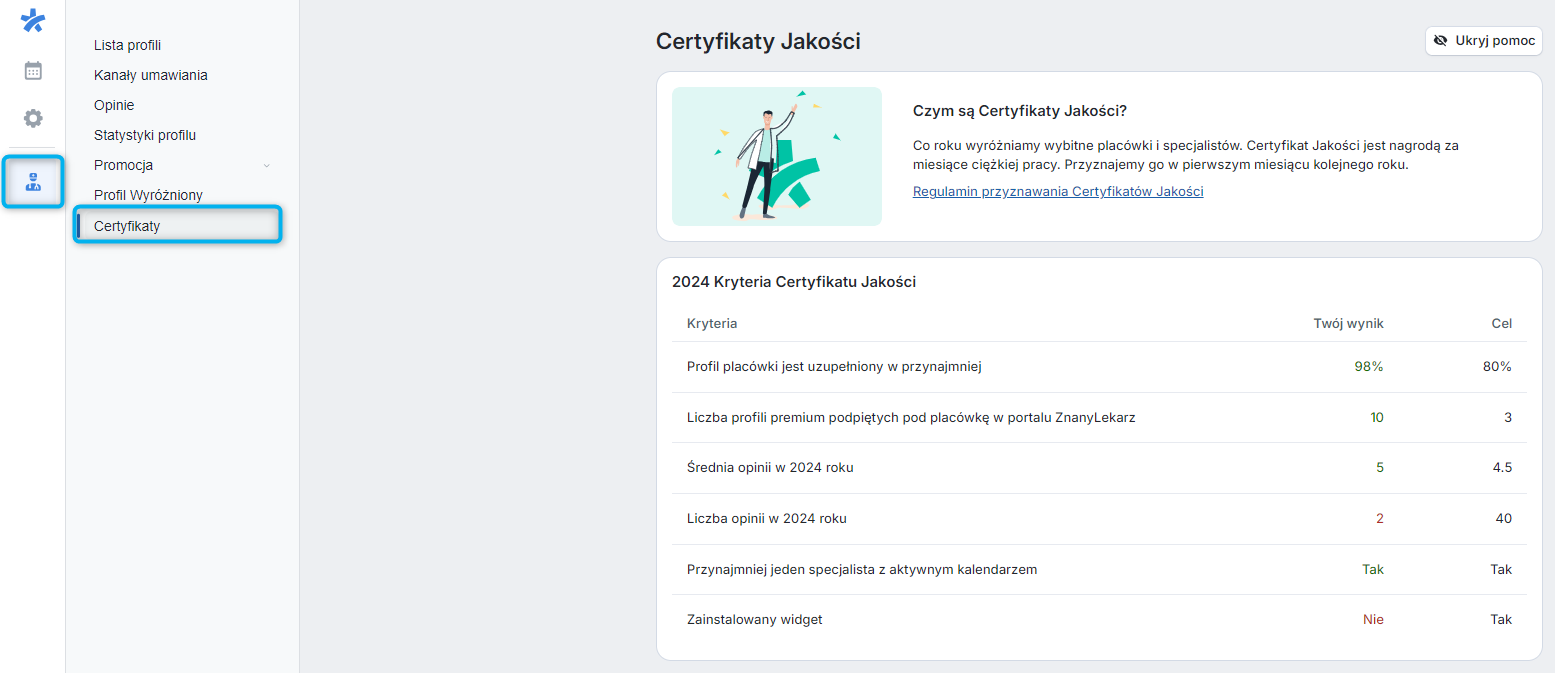Collapse the Promocja section chevron
This screenshot has width=1555, height=673.
265,164
